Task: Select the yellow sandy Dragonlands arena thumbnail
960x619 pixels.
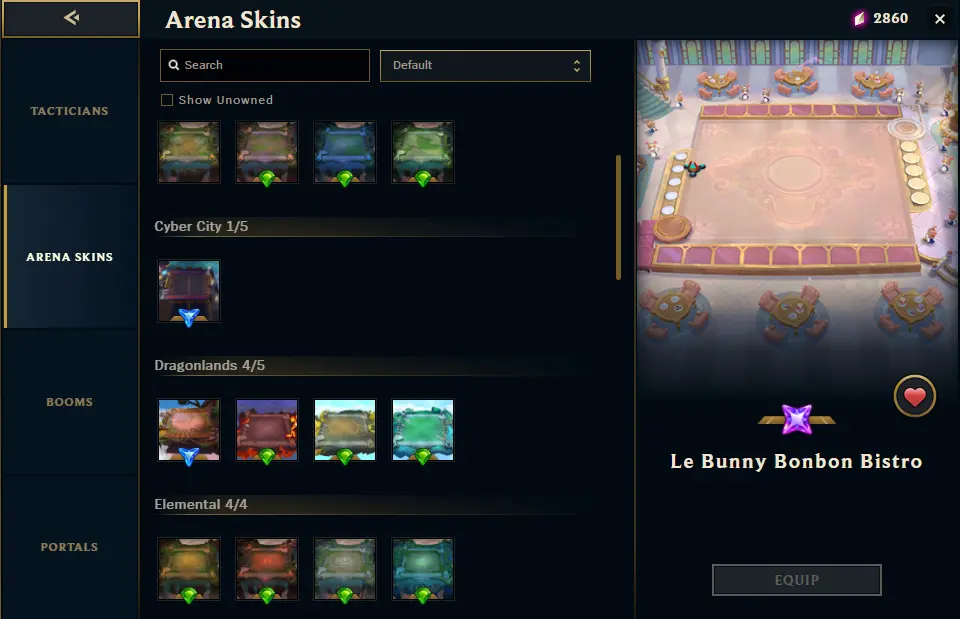Action: tap(345, 430)
